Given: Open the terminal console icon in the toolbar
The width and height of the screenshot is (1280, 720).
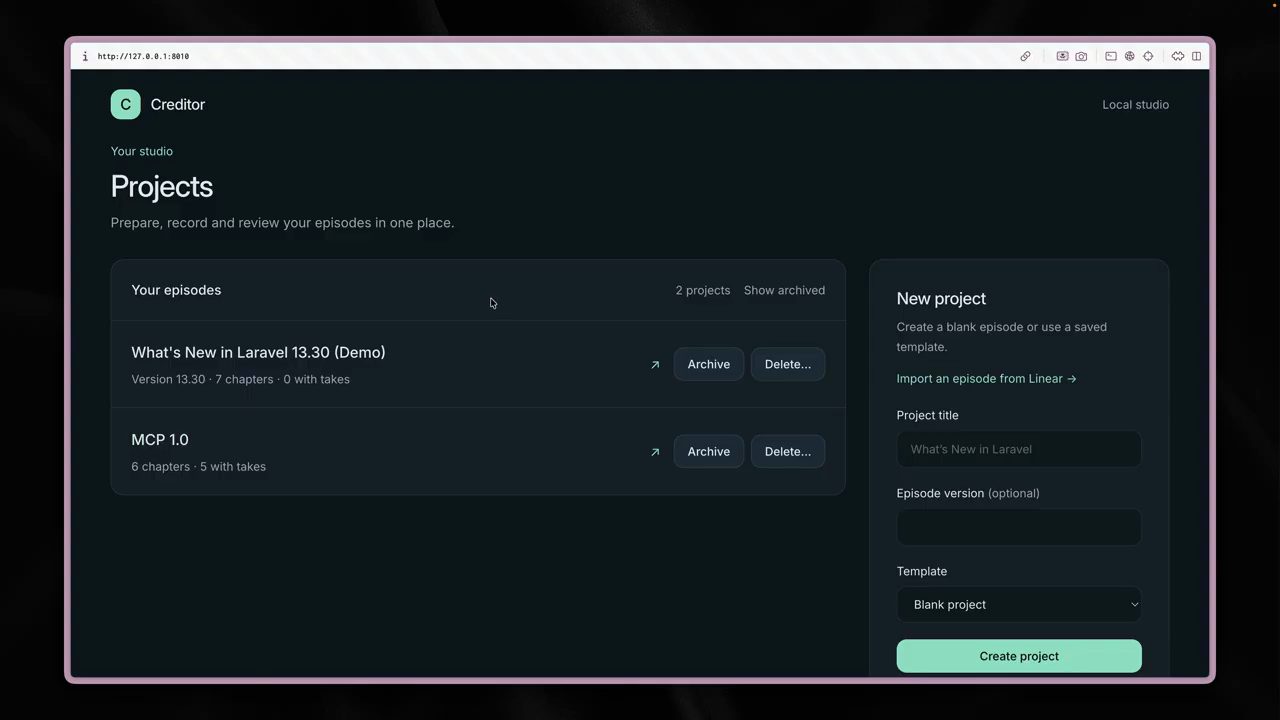Looking at the screenshot, I should click(1110, 56).
